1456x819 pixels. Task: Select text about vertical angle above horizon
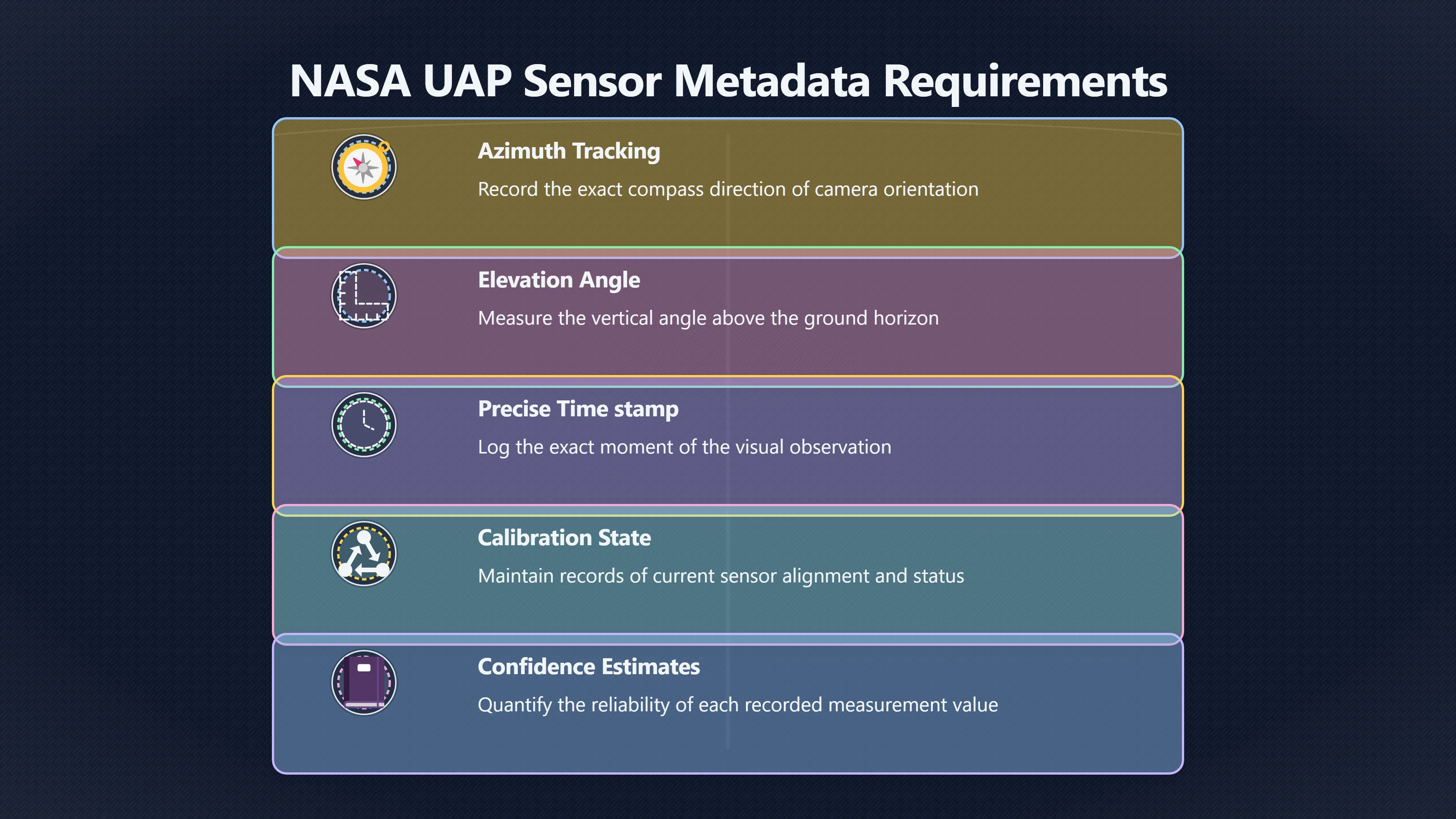pos(708,318)
